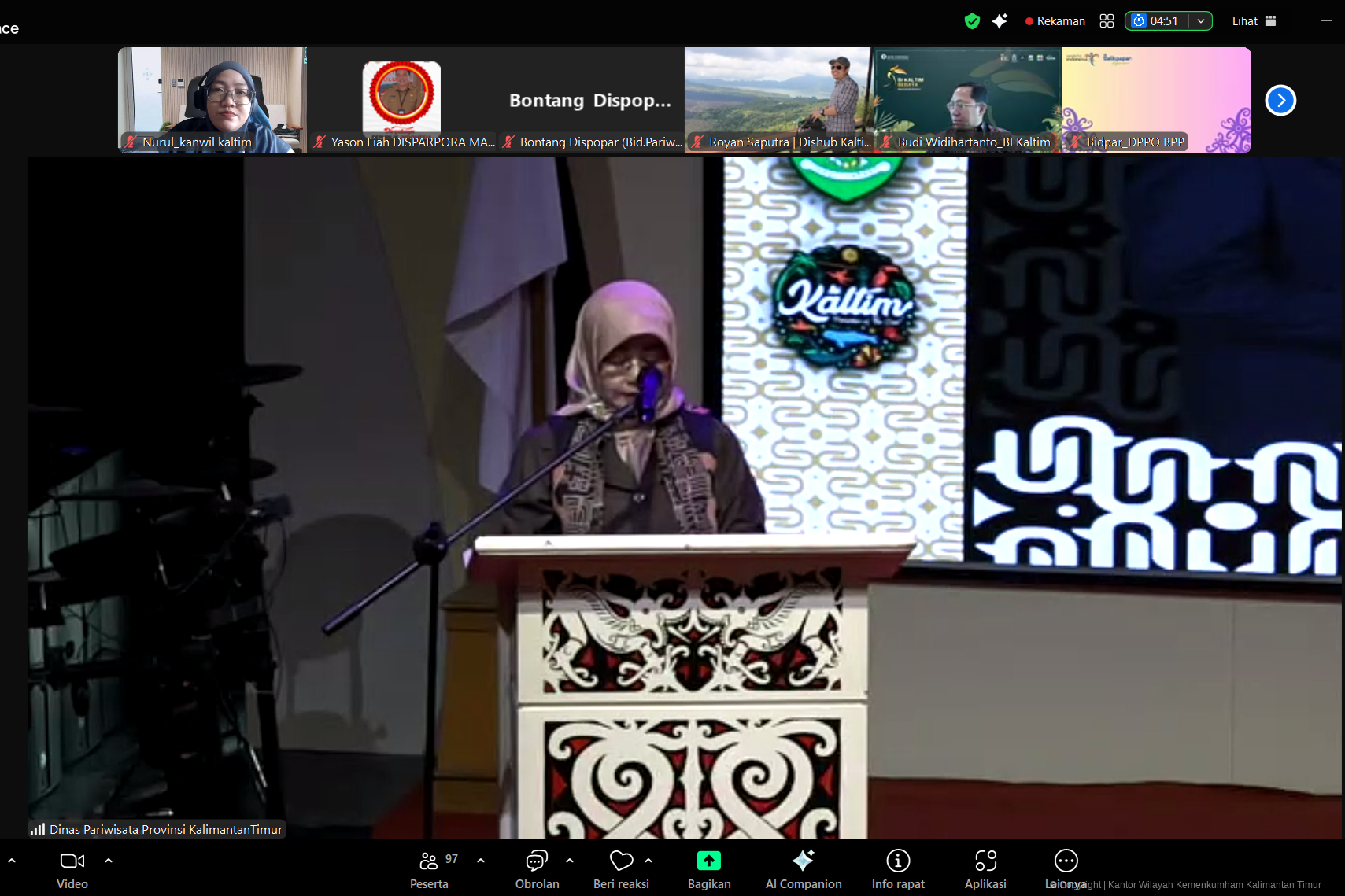Click the green Bagikan share screen button

(708, 861)
